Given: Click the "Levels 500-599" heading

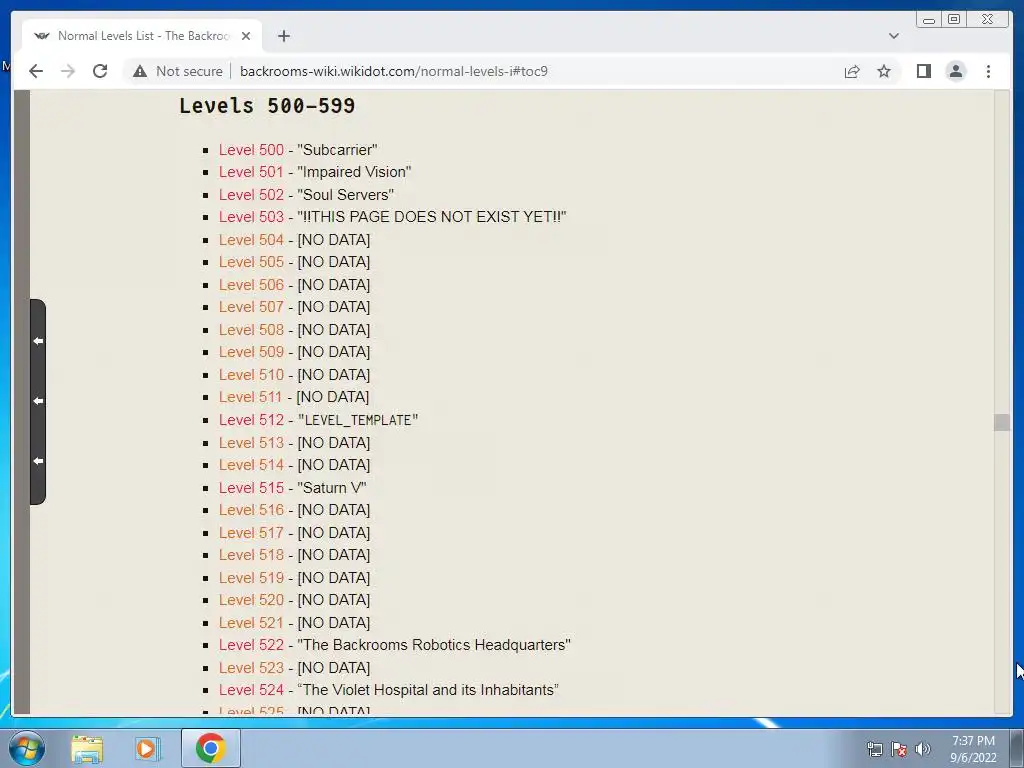Looking at the screenshot, I should coord(267,106).
